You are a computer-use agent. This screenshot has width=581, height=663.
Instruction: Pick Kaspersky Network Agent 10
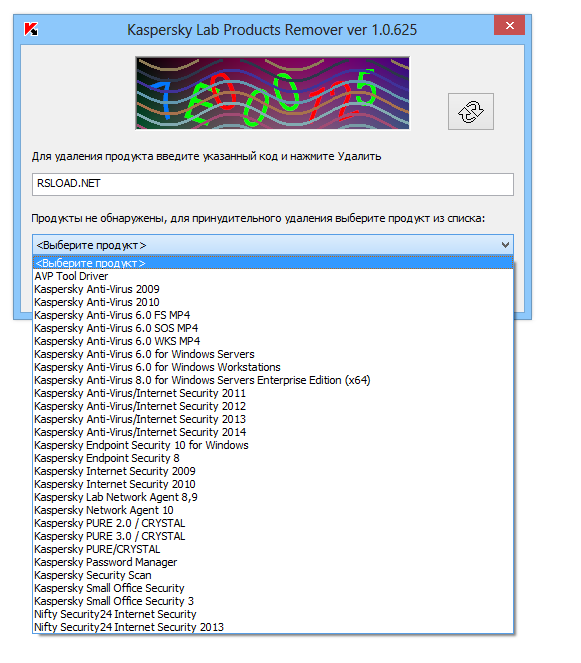(273, 510)
